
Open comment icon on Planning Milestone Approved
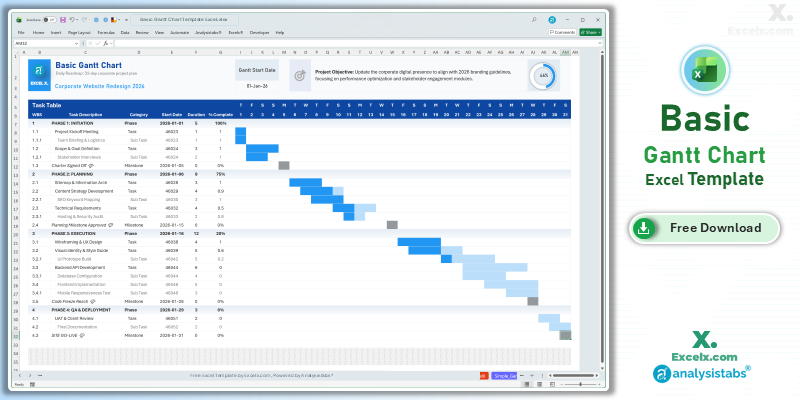[x=110, y=225]
